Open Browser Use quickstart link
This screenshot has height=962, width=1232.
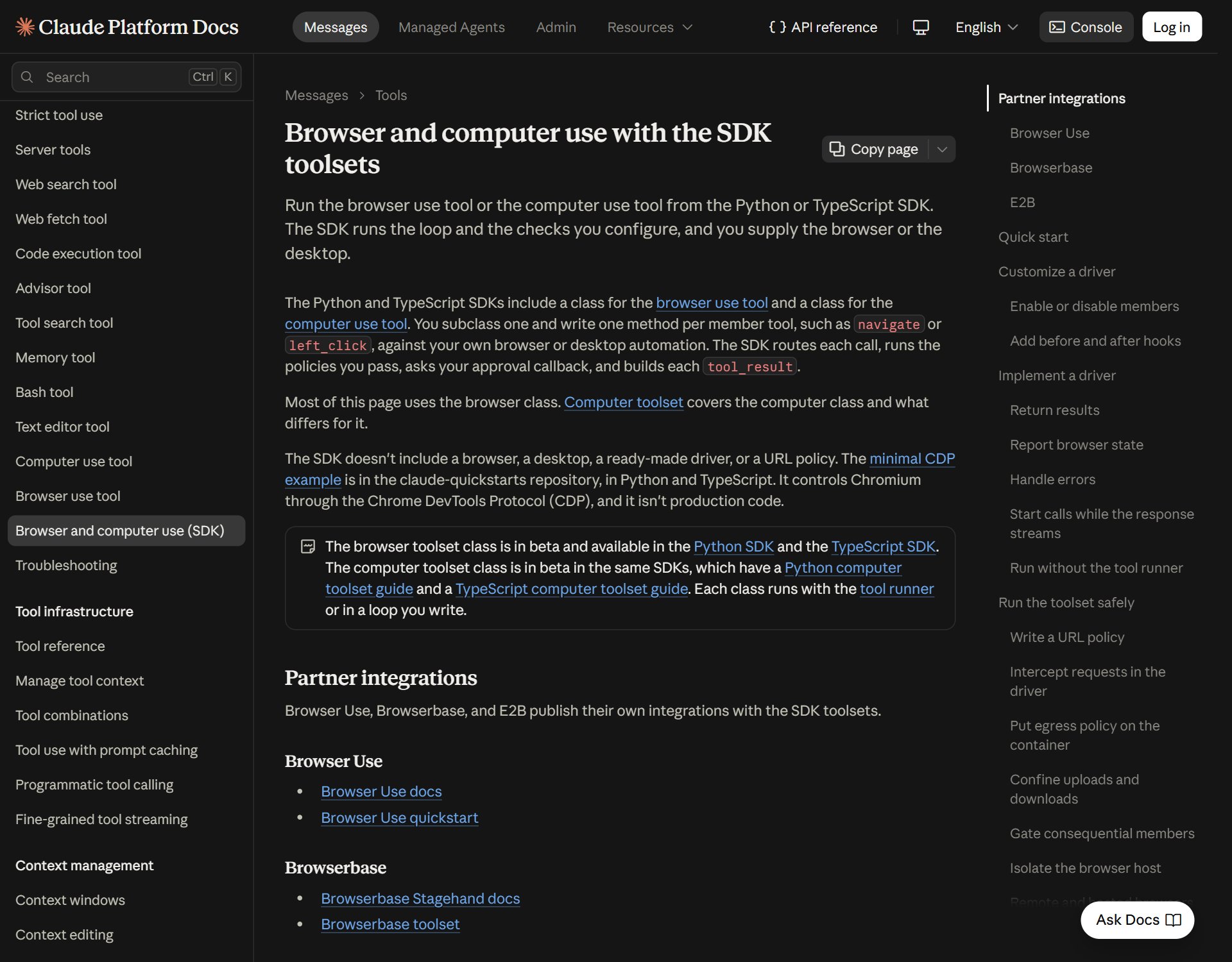(x=399, y=818)
